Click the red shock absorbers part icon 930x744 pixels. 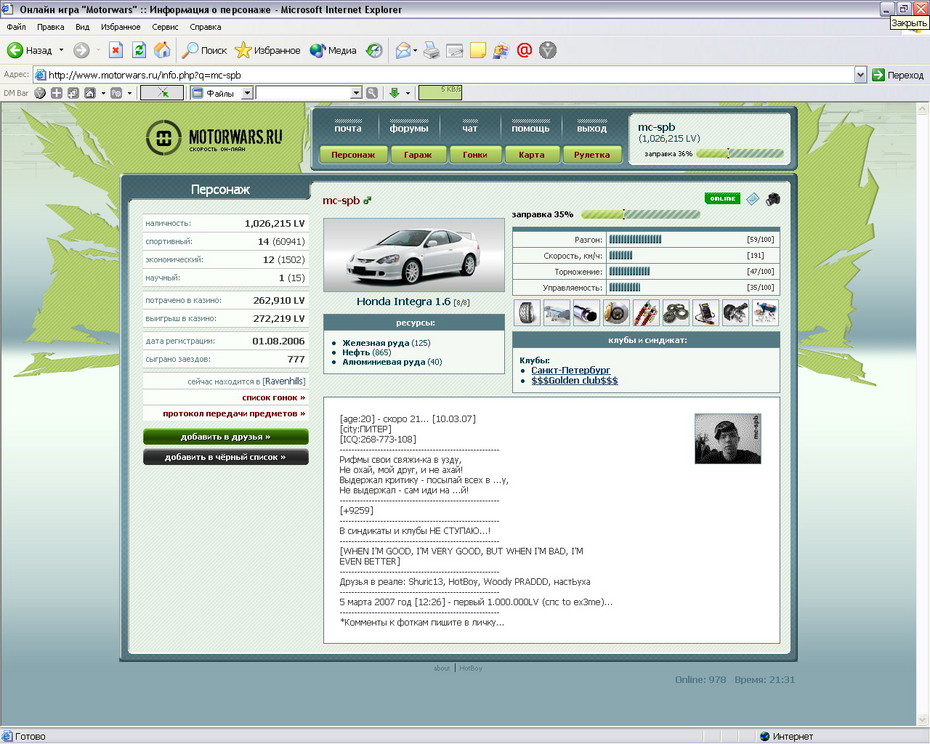[x=646, y=313]
